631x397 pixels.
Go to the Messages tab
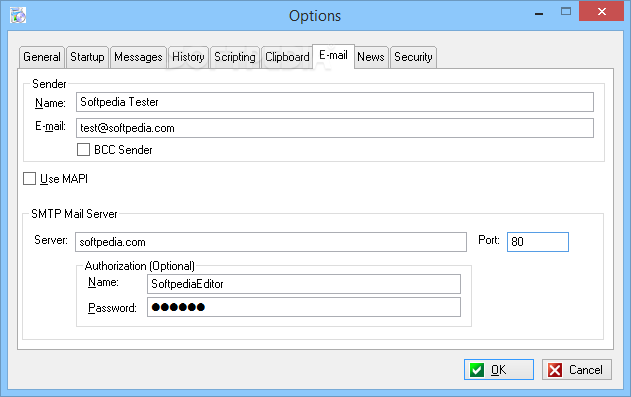click(138, 57)
